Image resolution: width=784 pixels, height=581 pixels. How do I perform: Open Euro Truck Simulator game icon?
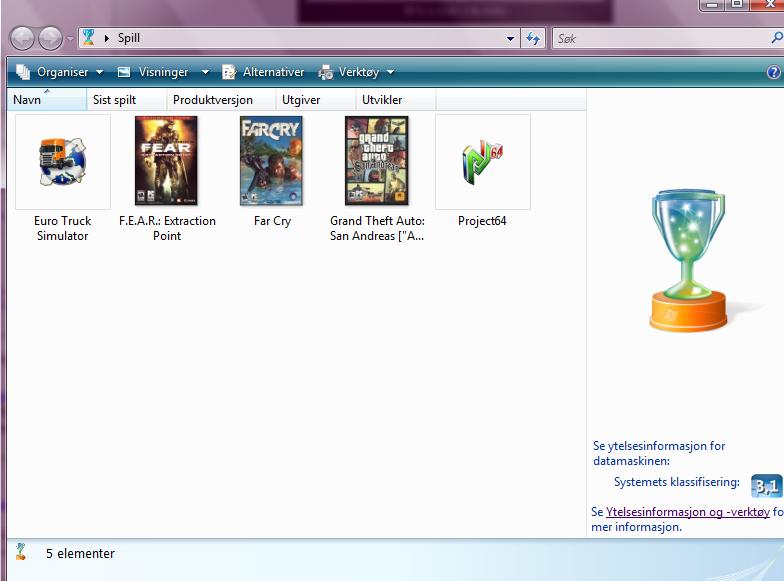click(x=62, y=162)
